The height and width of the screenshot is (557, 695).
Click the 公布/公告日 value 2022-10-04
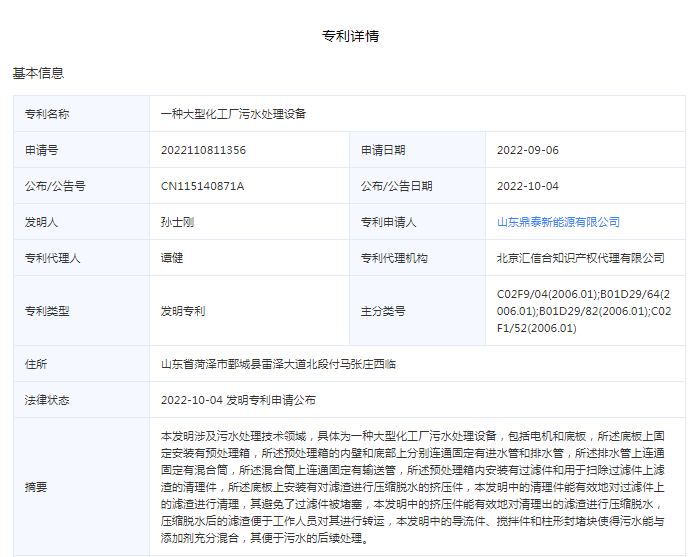point(527,186)
